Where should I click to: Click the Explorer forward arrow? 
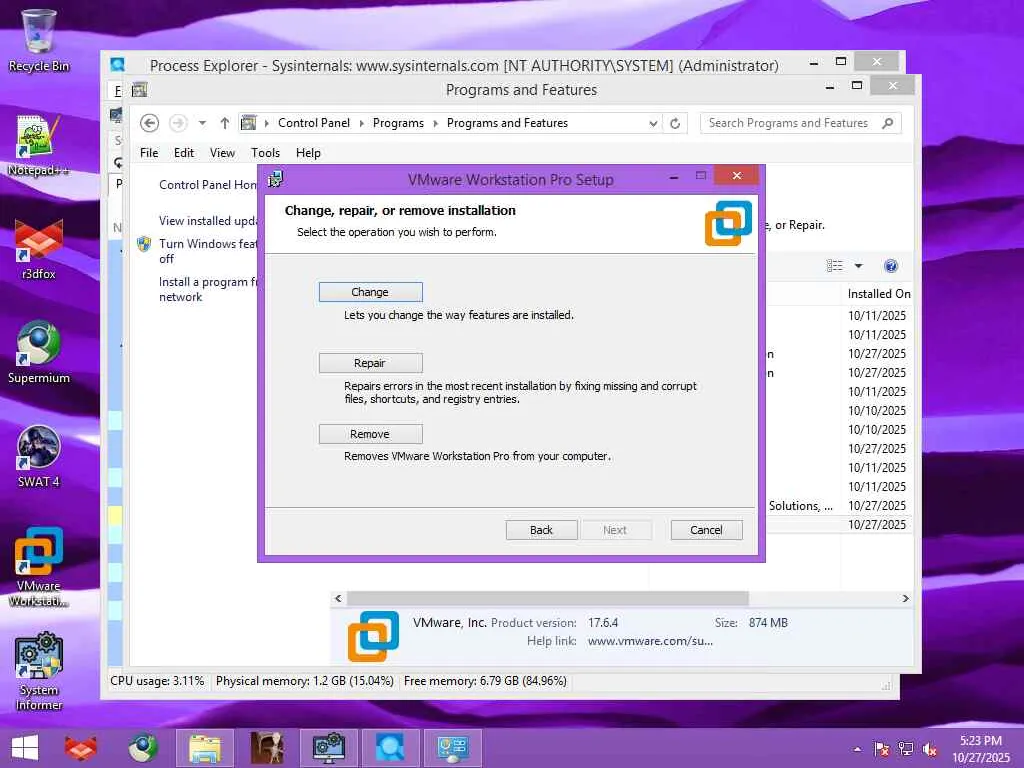[x=178, y=123]
